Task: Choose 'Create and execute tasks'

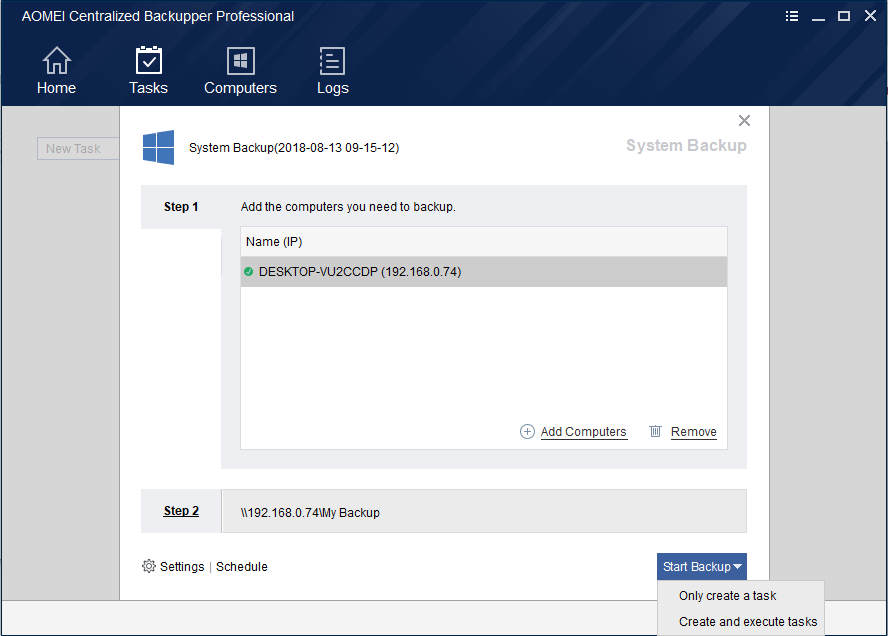Action: coord(748,622)
